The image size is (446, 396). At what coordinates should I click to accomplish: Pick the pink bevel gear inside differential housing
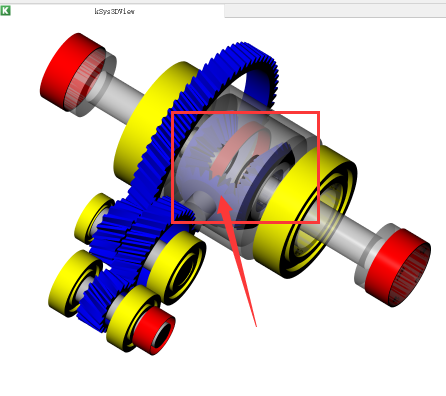point(238,147)
